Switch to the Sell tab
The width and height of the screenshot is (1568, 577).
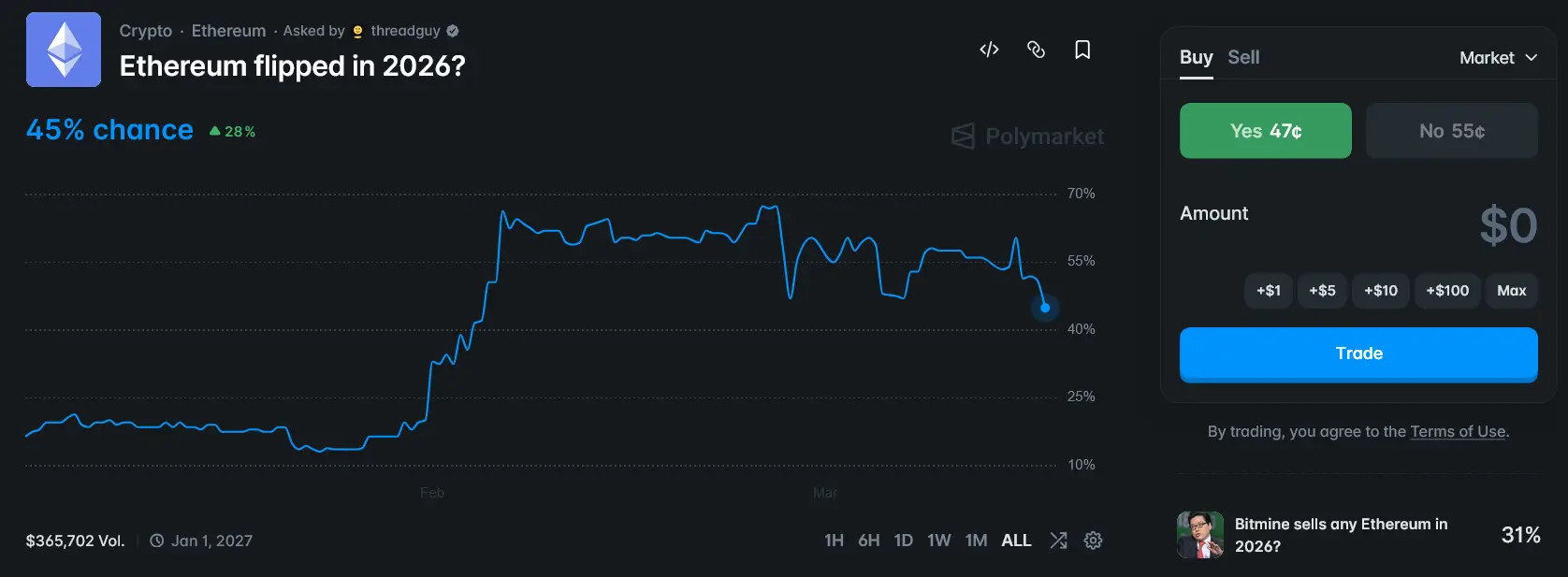point(1244,57)
